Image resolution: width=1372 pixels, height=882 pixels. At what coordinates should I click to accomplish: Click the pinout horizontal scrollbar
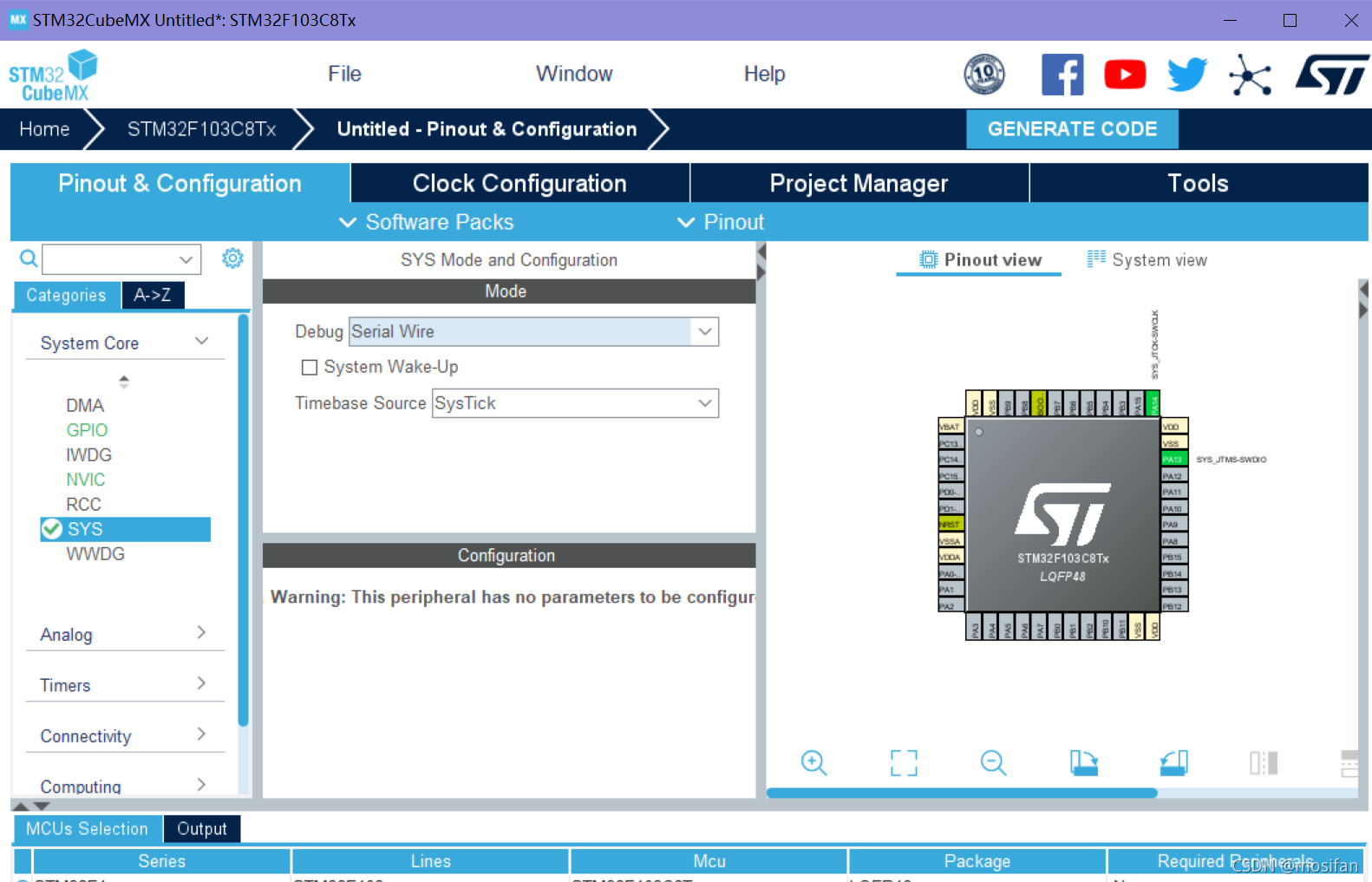point(962,793)
